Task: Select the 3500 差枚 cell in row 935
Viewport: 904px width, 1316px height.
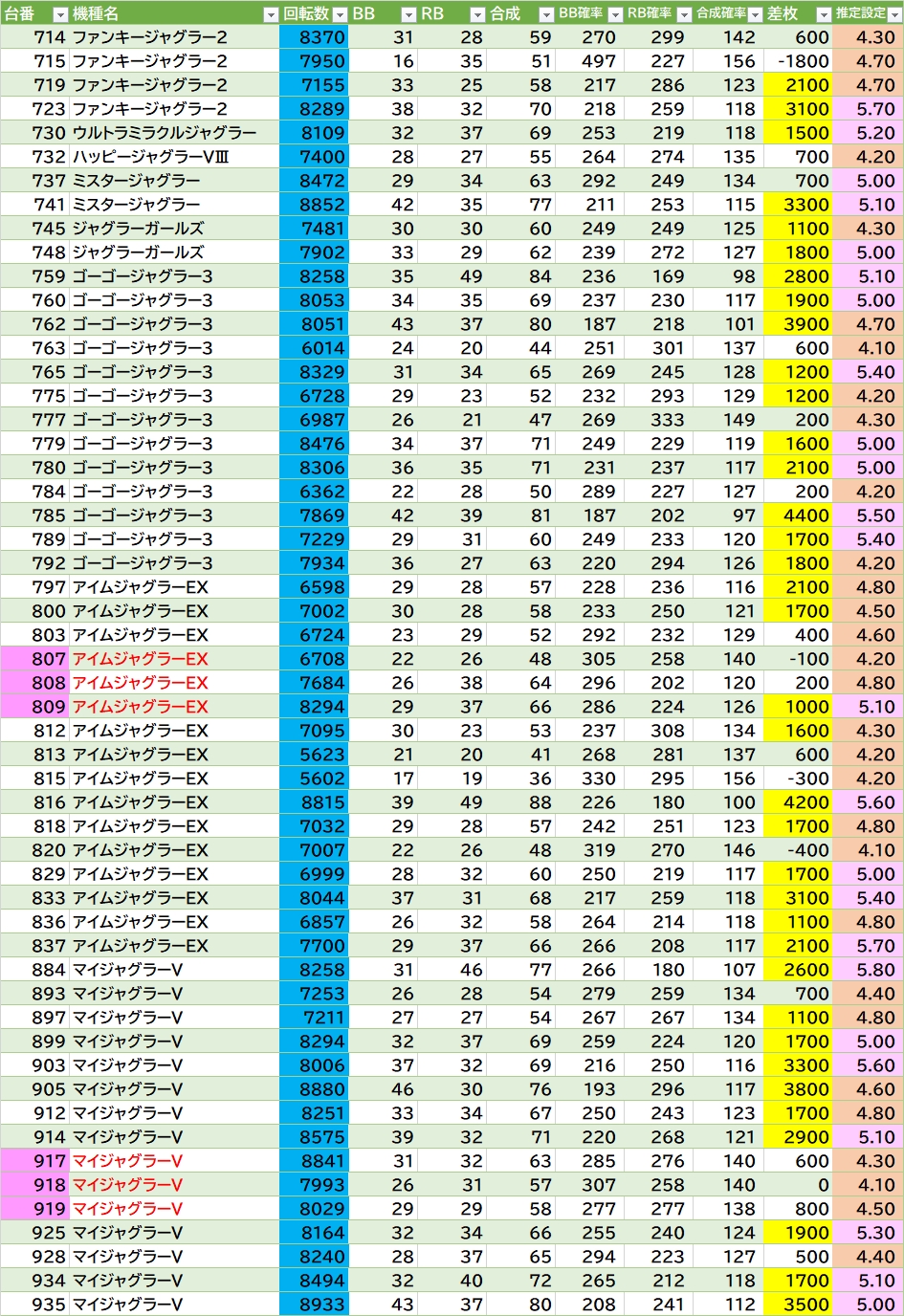Action: click(x=798, y=1305)
